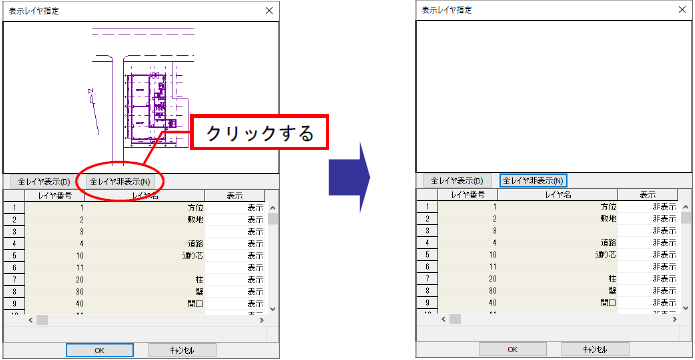Click down arrow of left vertical scrollbar
This screenshot has height=360, width=695.
(x=273, y=309)
